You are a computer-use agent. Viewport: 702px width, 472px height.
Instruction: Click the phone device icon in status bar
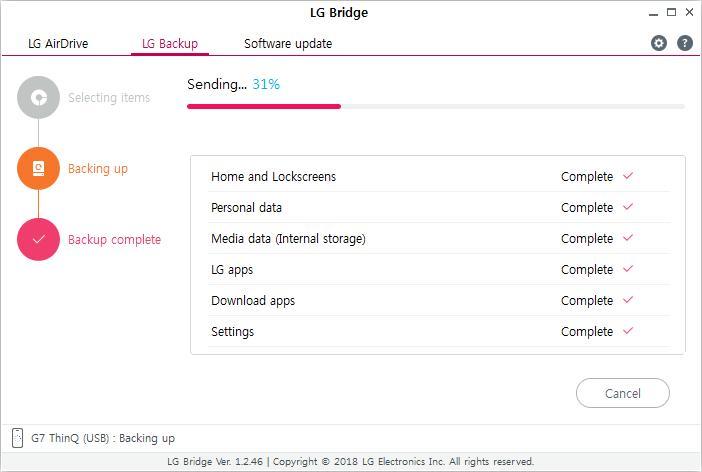(17, 438)
